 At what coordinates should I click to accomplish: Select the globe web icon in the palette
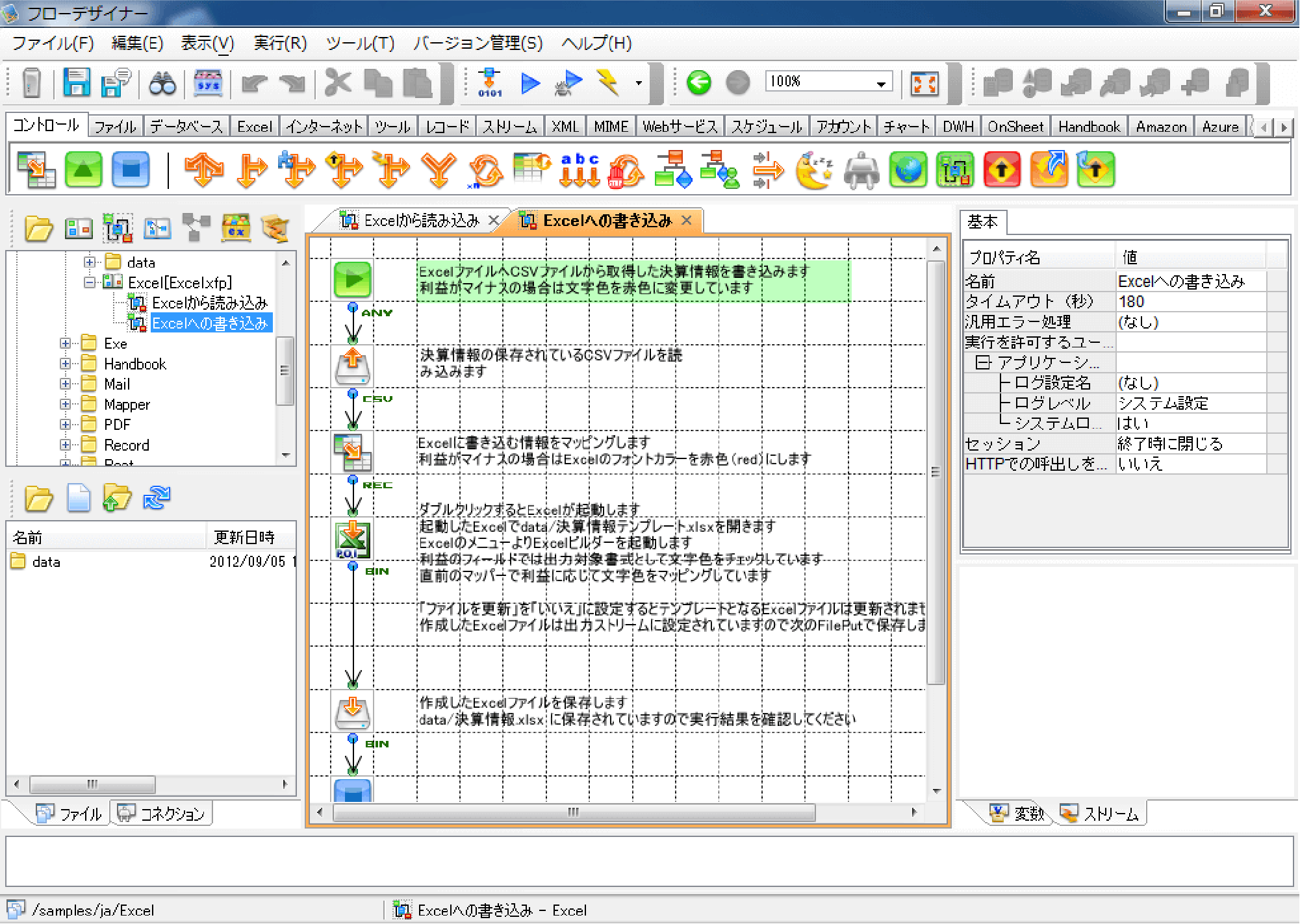click(x=908, y=169)
